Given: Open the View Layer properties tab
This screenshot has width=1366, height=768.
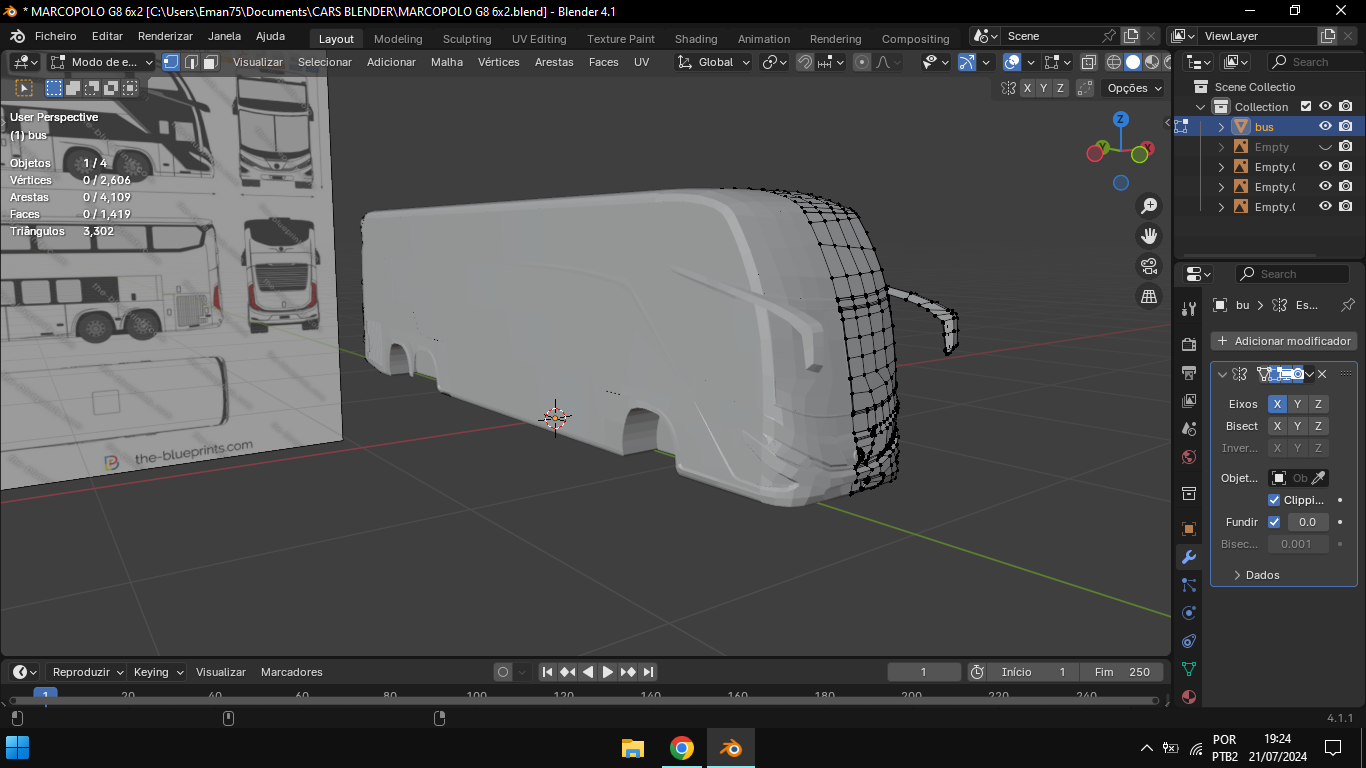Looking at the screenshot, I should (1189, 401).
